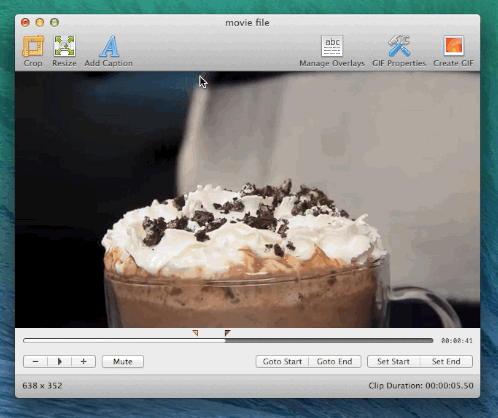The image size is (498, 418).
Task: Step forward with the plus button
Action: [83, 361]
